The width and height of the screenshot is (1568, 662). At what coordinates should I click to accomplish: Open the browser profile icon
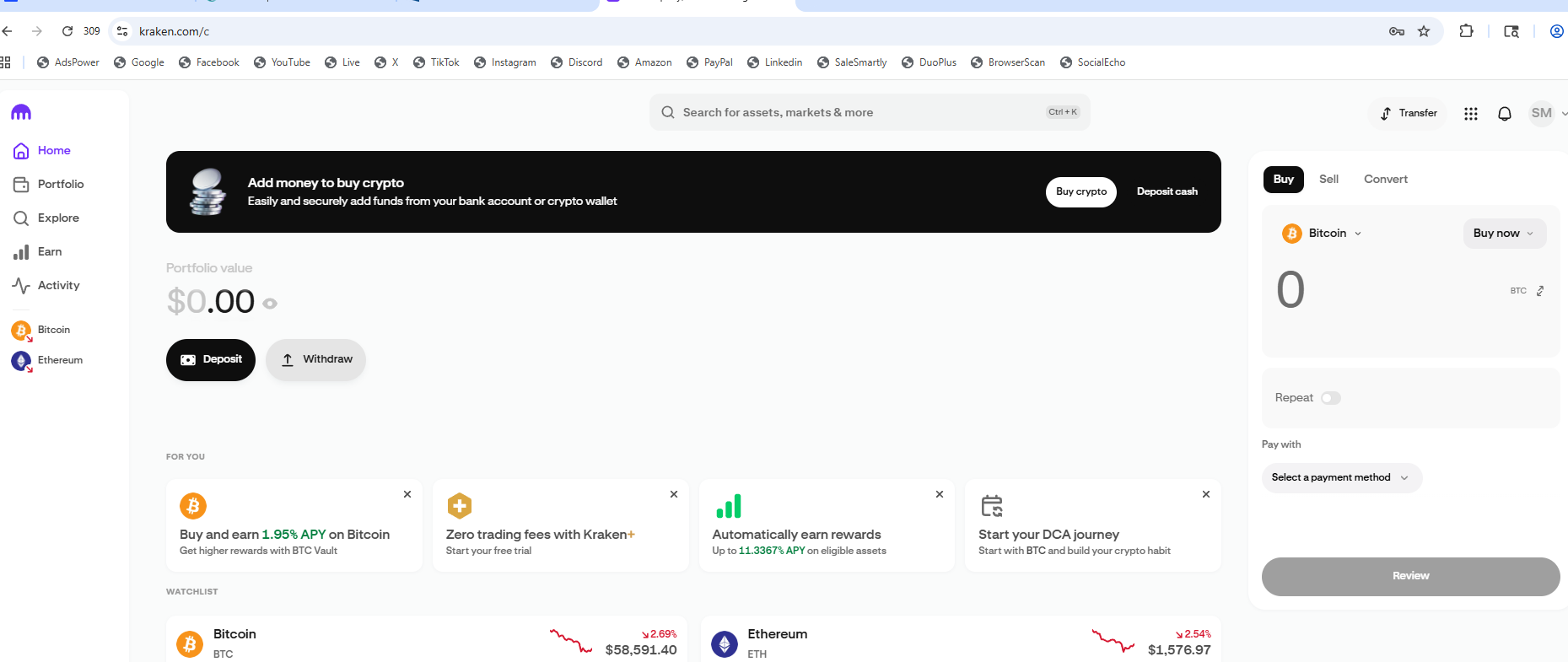click(1557, 31)
